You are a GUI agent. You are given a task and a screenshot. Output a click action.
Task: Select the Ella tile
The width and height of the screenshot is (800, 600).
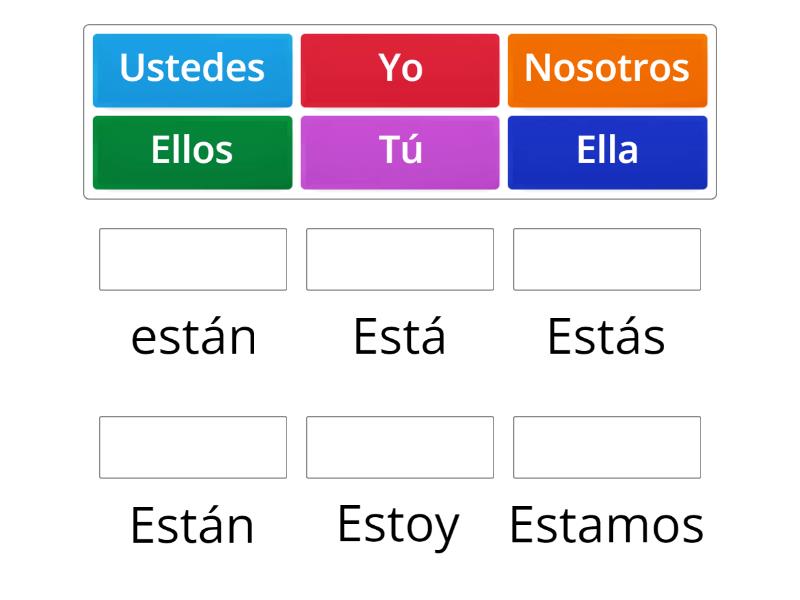pyautogui.click(x=608, y=151)
